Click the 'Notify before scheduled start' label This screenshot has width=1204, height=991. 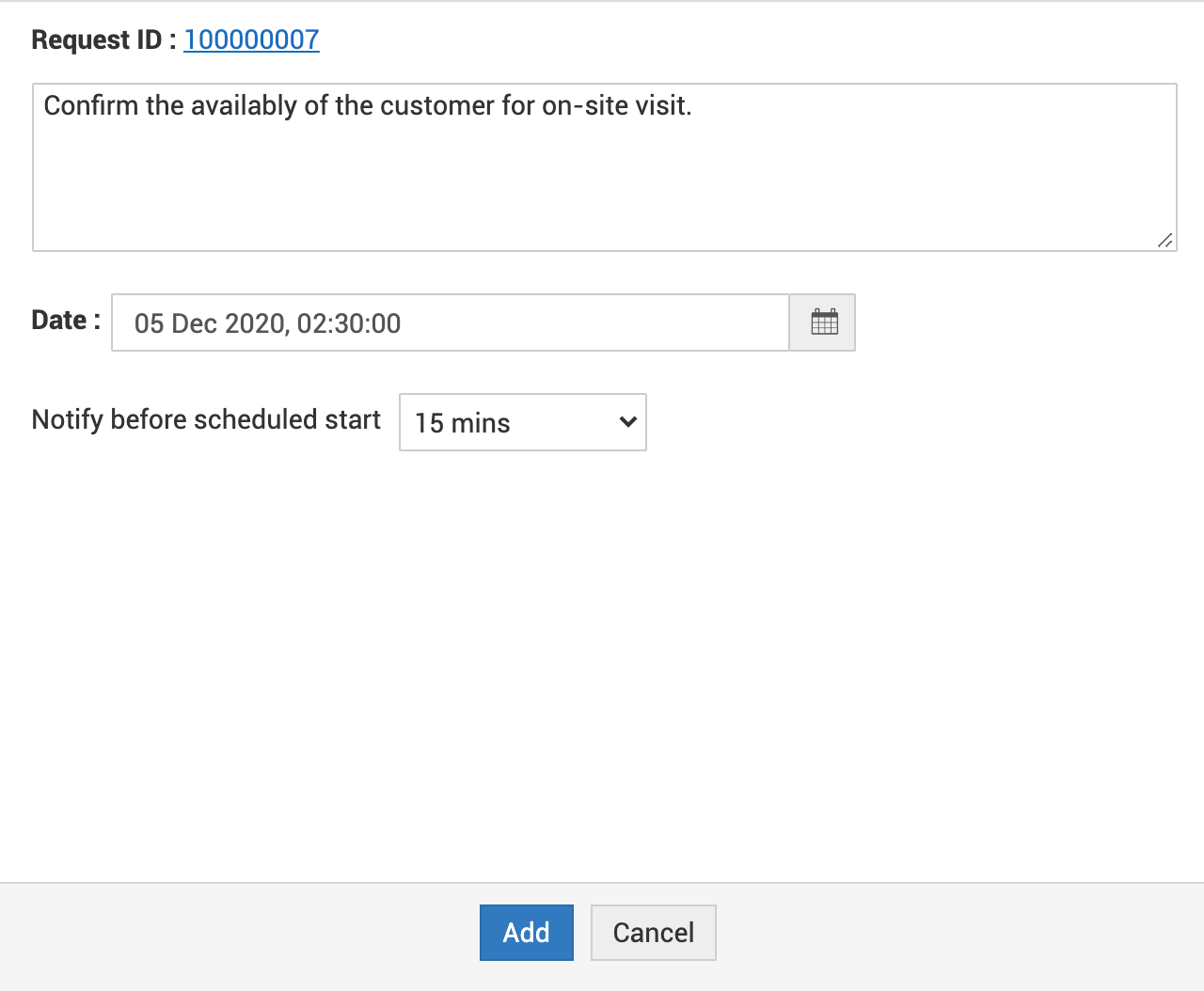point(206,419)
